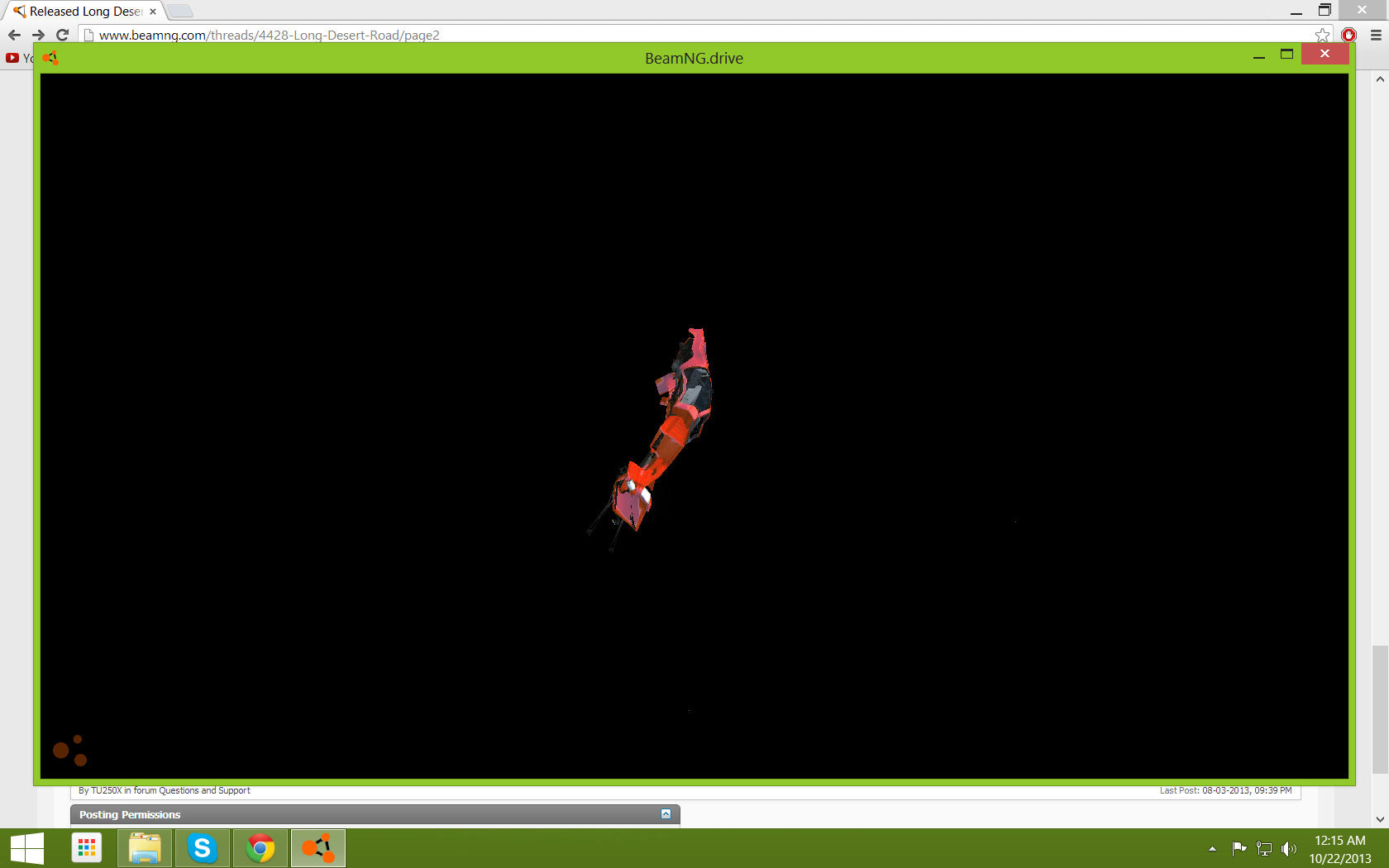Open a new browser tab
The height and width of the screenshot is (868, 1389).
[180, 12]
